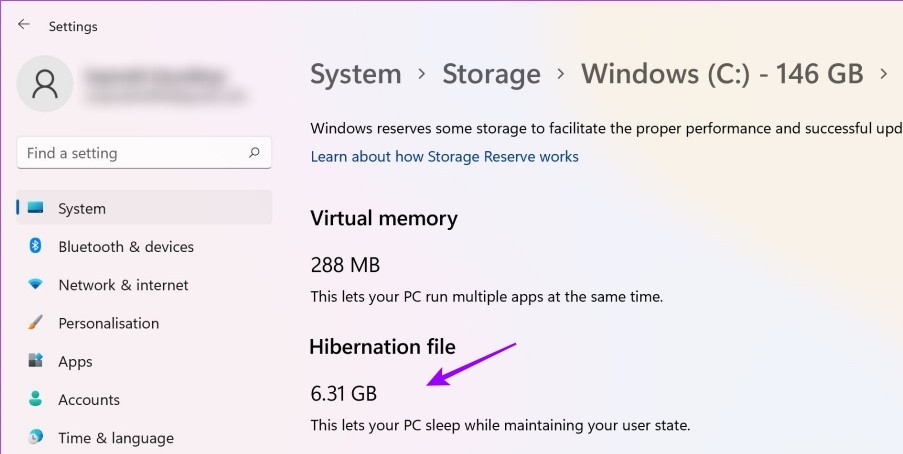Click the 'sleep while maintaining' description text
The width and height of the screenshot is (903, 454).
point(500,426)
